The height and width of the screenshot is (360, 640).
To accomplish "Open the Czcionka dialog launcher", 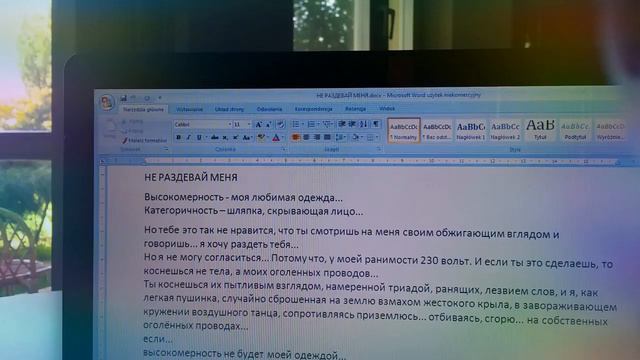I will coord(284,149).
